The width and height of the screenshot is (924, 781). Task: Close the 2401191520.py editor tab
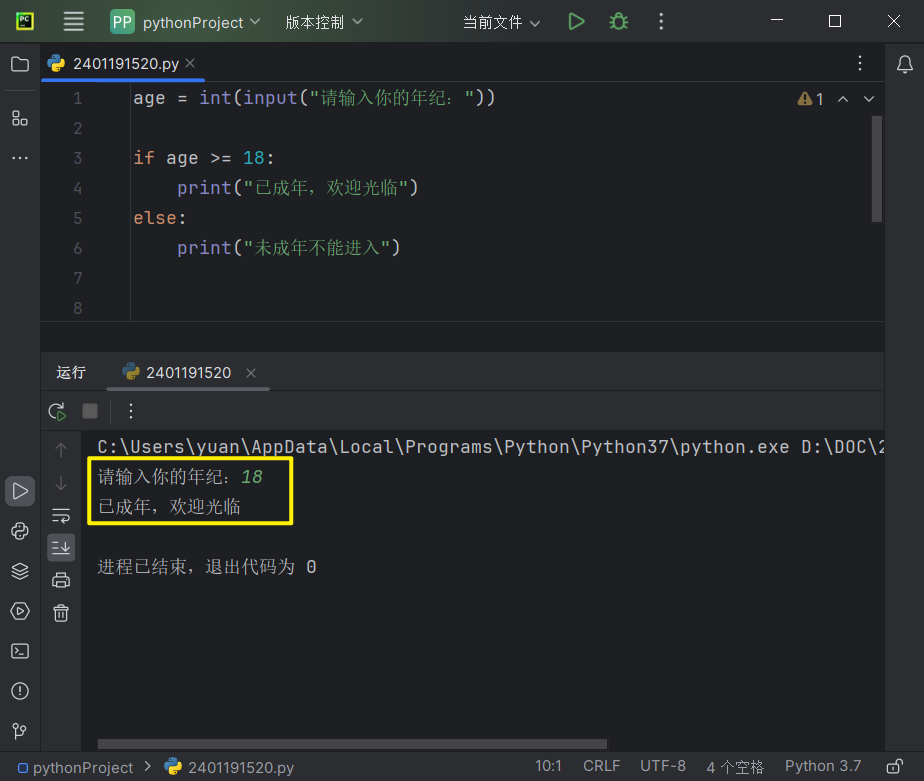pos(190,63)
